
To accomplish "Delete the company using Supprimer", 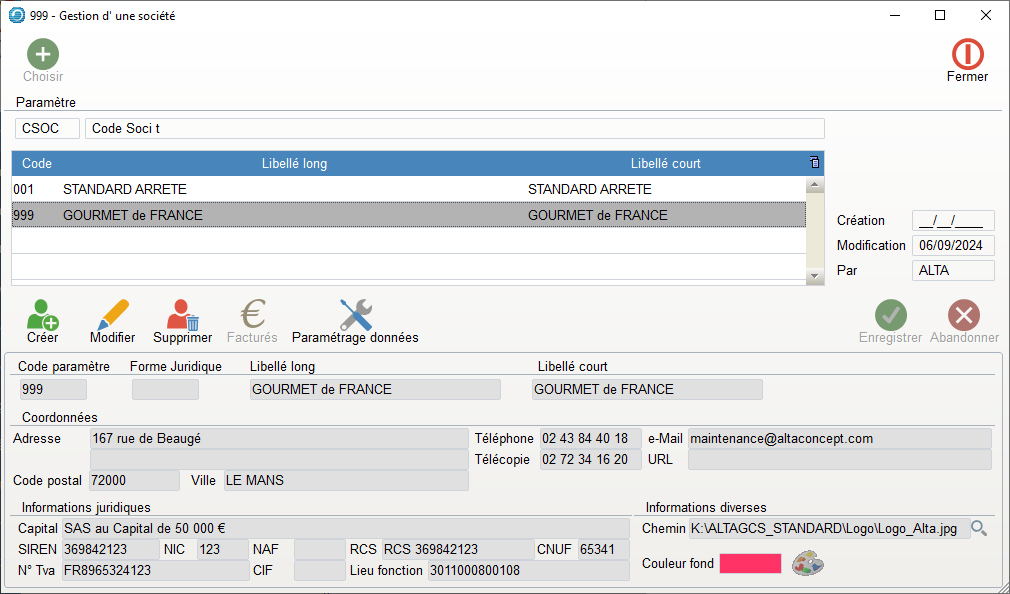I will [182, 316].
